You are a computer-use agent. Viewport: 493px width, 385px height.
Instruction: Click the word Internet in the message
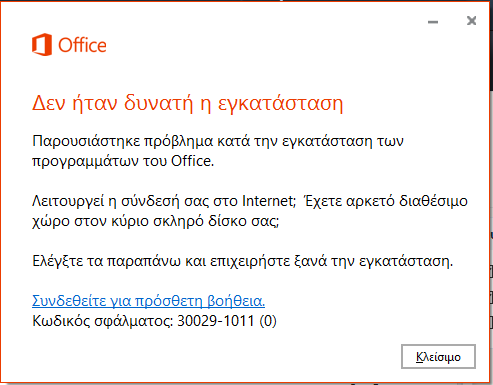269,201
